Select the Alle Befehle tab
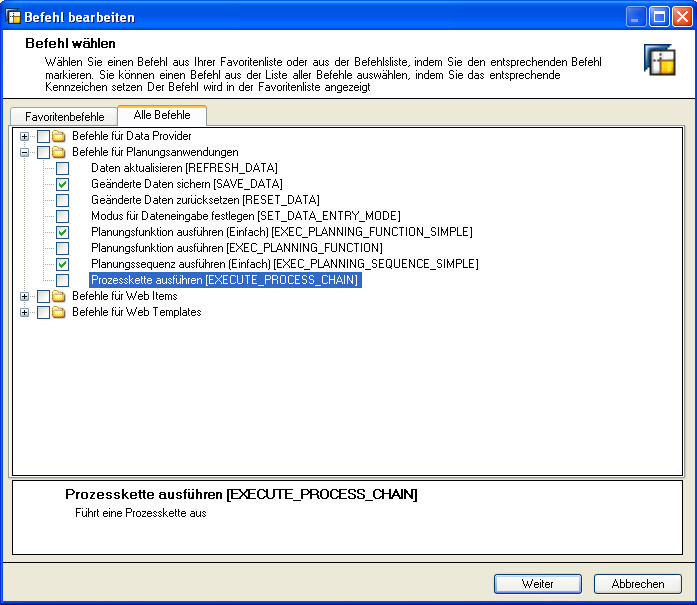The height and width of the screenshot is (605, 697). click(161, 115)
